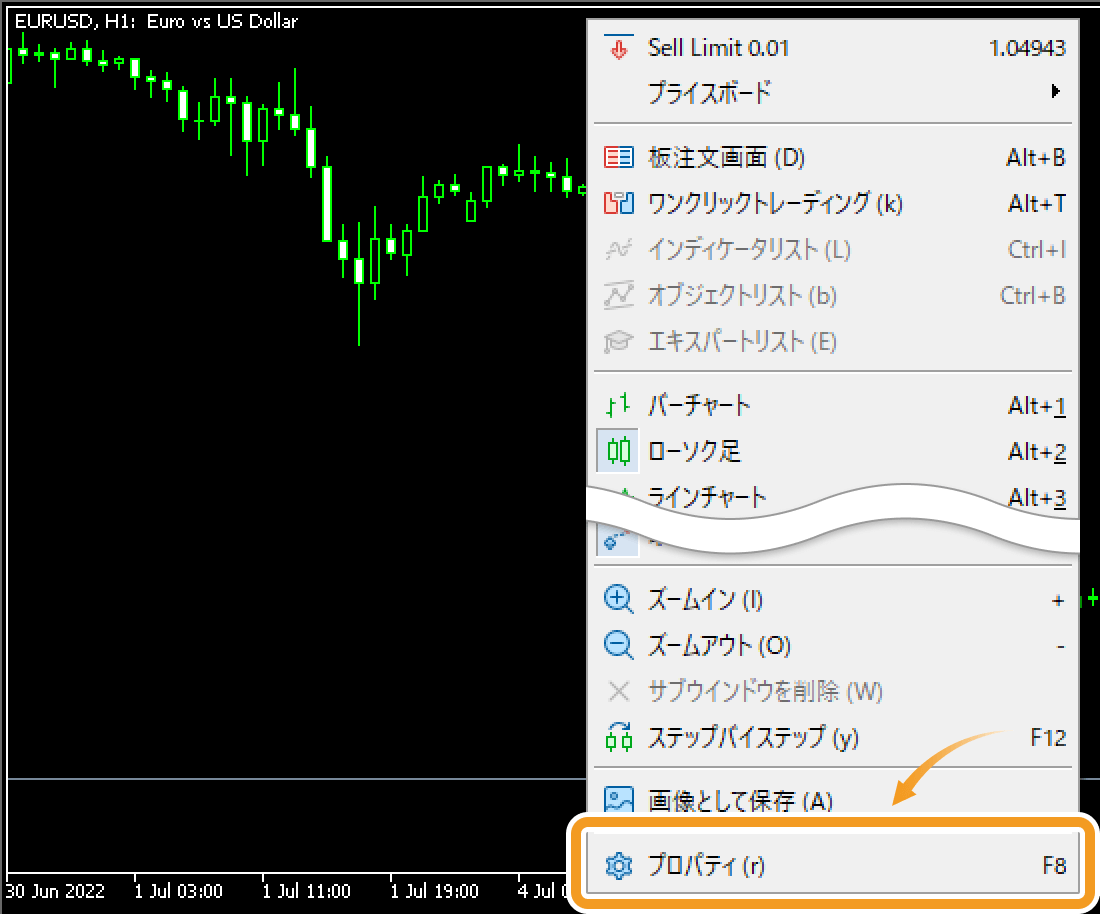
Task: Click the ローソク足 candlestick icon
Action: click(619, 450)
